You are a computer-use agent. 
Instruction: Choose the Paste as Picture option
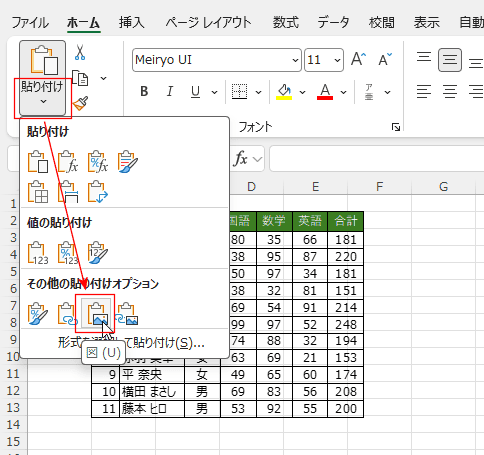tap(97, 314)
